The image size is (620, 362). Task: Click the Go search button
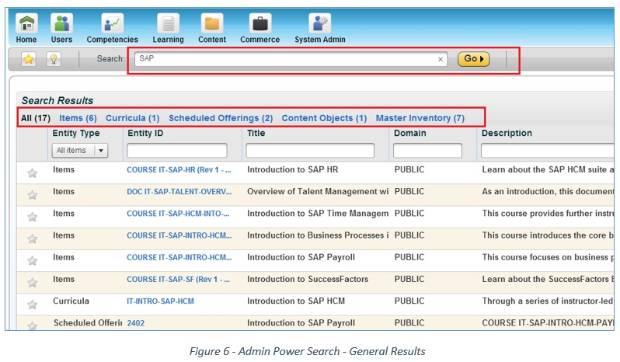pyautogui.click(x=473, y=59)
